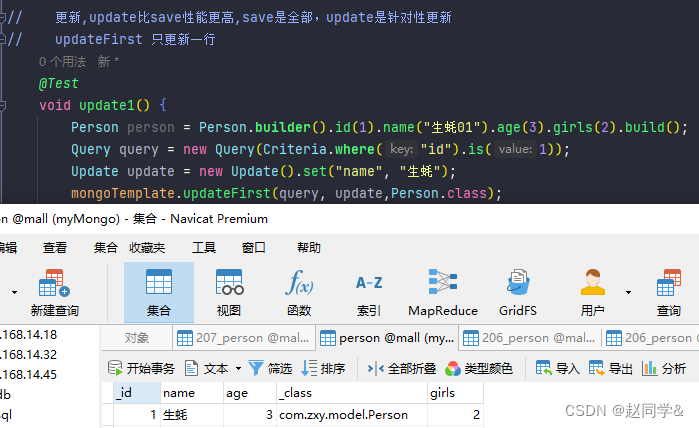699x428 pixels.
Task: Open the Function (函数) toolbar icon
Action: click(299, 292)
